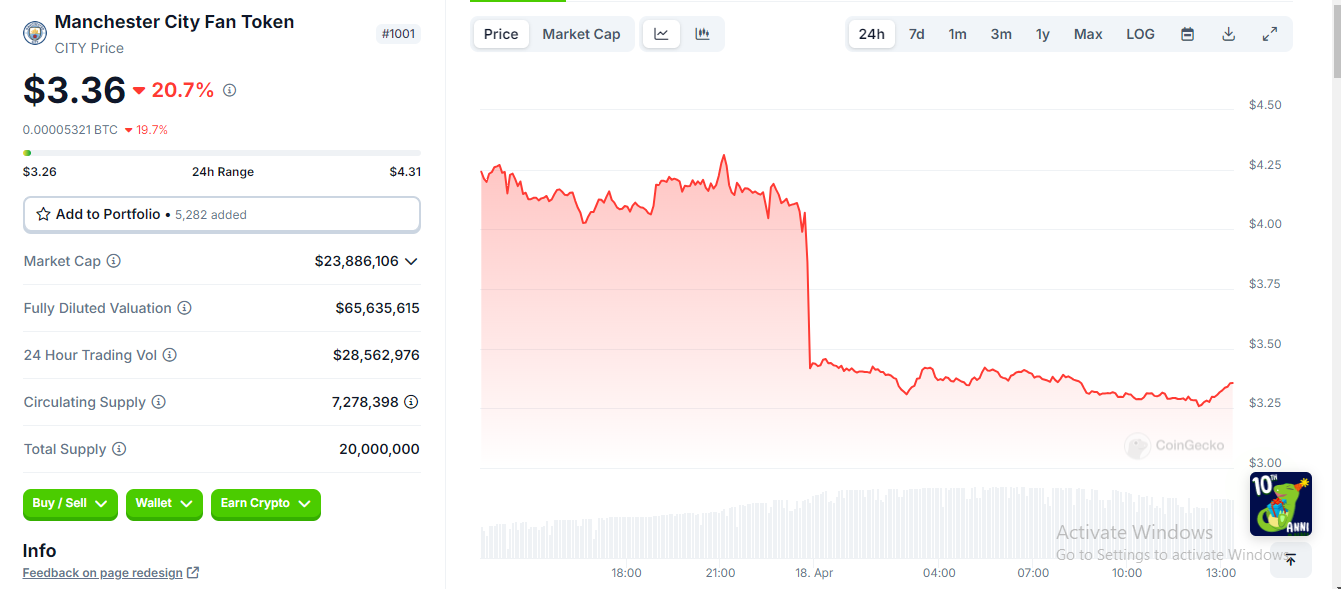Viewport: 1341px width, 589px height.
Task: Toggle the LOG scale option
Action: click(x=1140, y=34)
